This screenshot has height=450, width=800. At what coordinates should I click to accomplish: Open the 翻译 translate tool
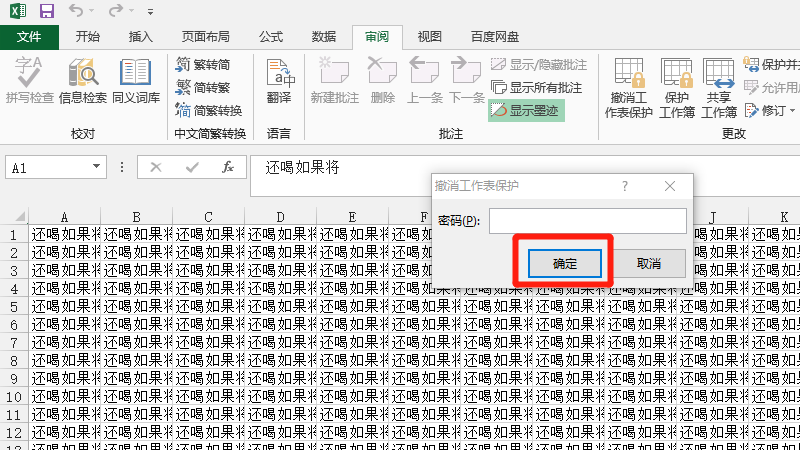point(279,80)
